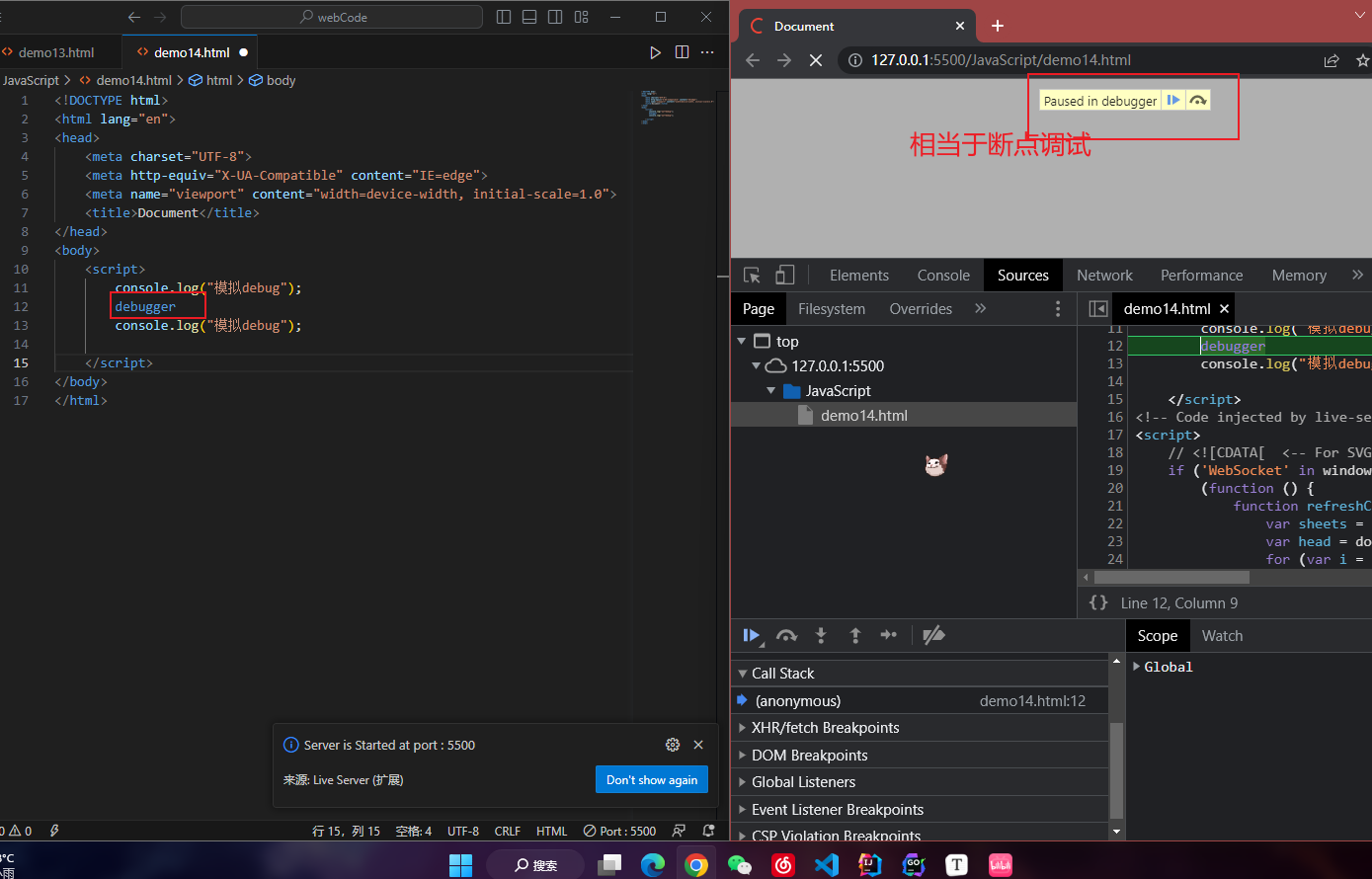The height and width of the screenshot is (879, 1372).
Task: Toggle the device toolbar emulation icon
Action: [x=785, y=276]
